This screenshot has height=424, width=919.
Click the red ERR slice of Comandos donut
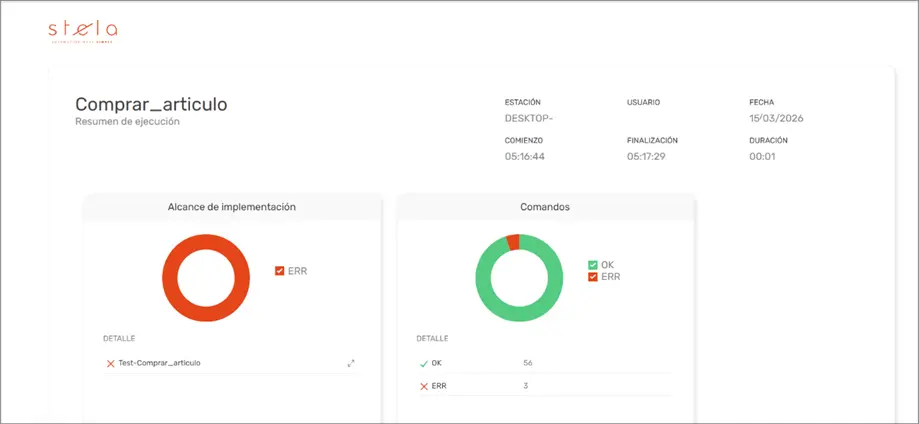pos(513,242)
